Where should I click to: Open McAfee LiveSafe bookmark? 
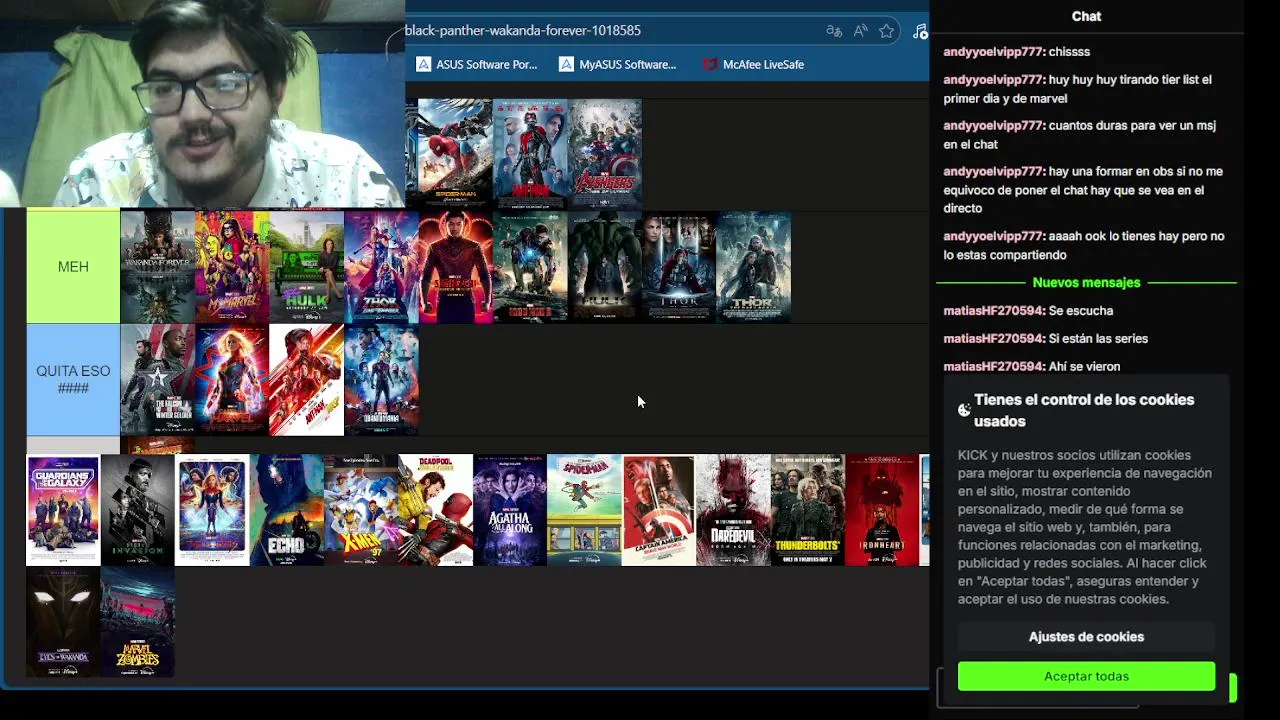[754, 64]
